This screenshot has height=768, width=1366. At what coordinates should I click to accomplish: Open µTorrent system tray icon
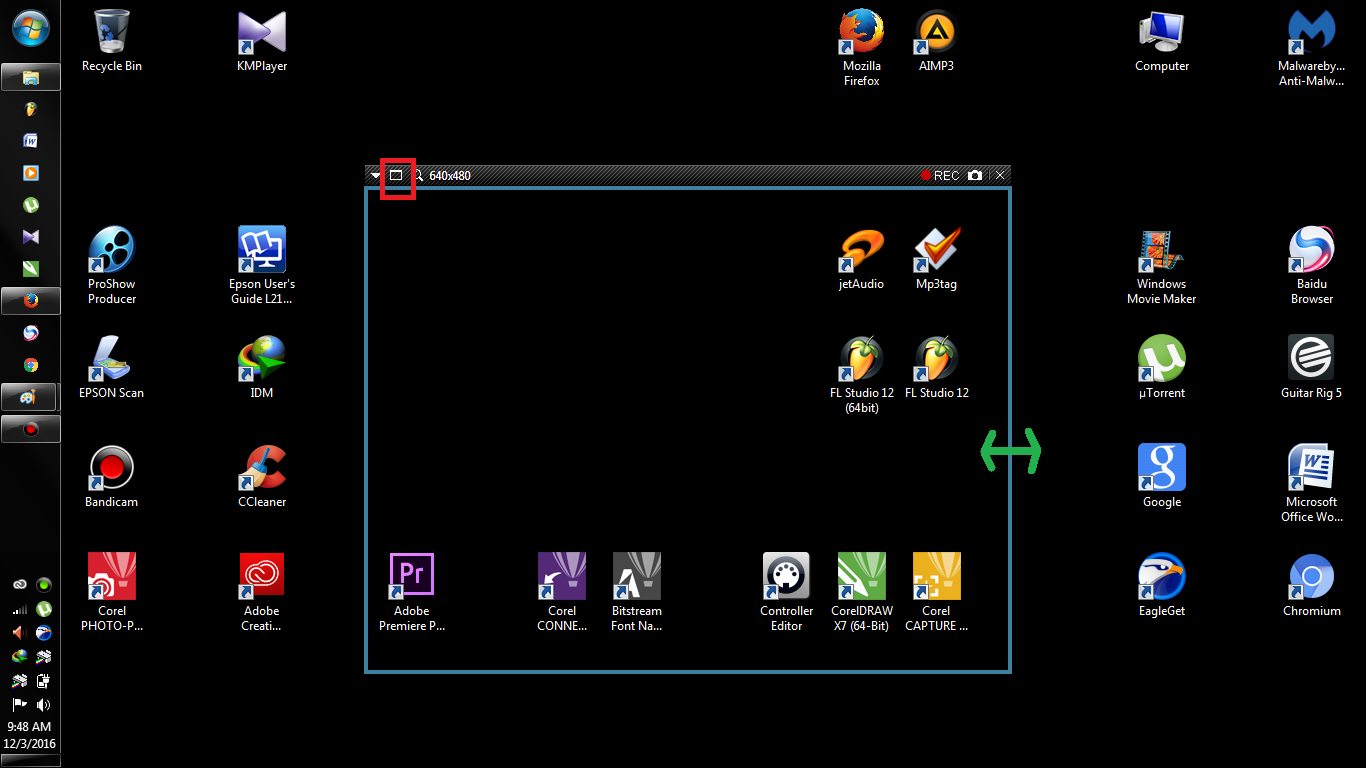(44, 609)
